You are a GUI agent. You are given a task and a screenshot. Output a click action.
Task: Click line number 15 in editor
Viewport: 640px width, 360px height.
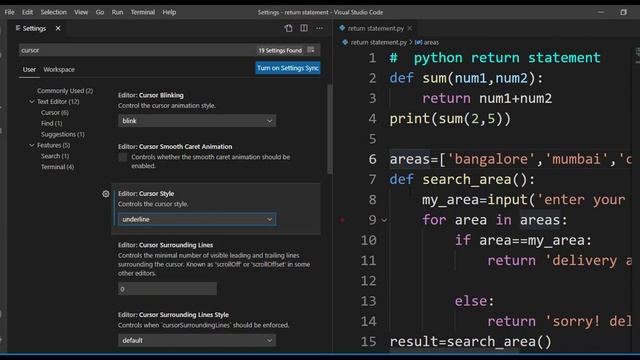point(368,342)
